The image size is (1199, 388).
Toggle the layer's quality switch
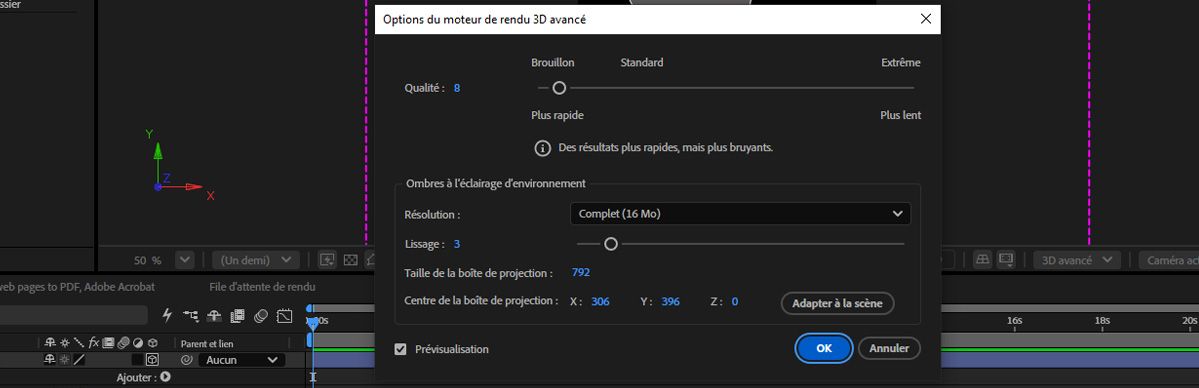point(79,360)
